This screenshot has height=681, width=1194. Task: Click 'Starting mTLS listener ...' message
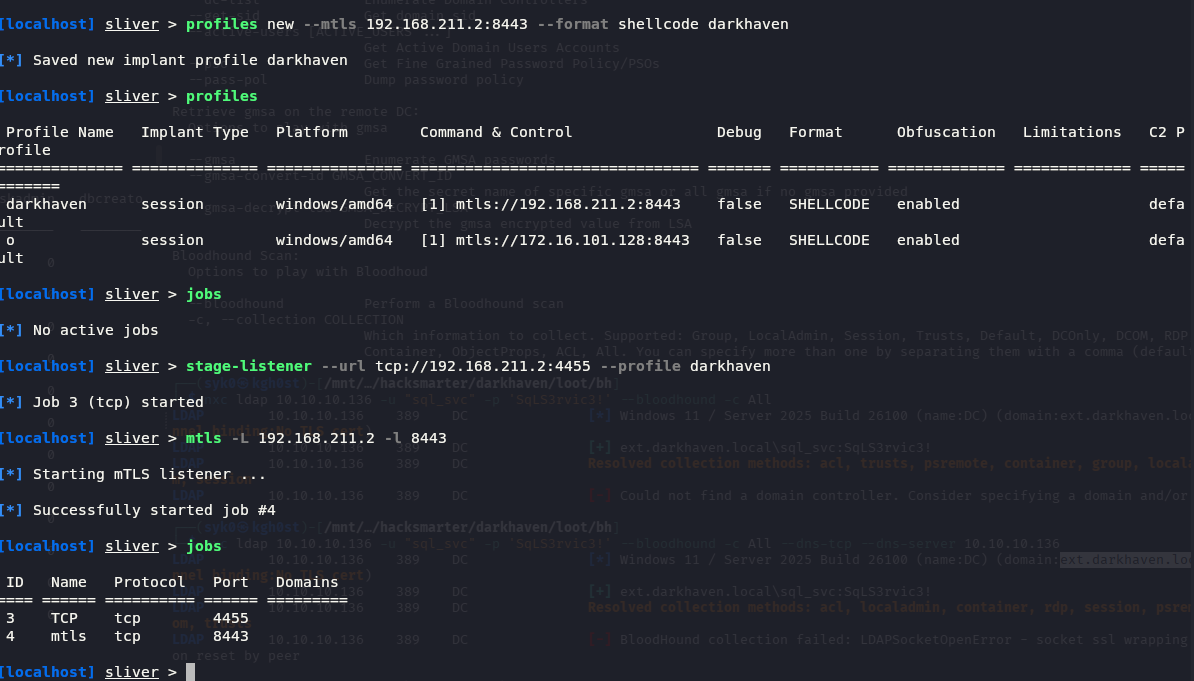149,475
